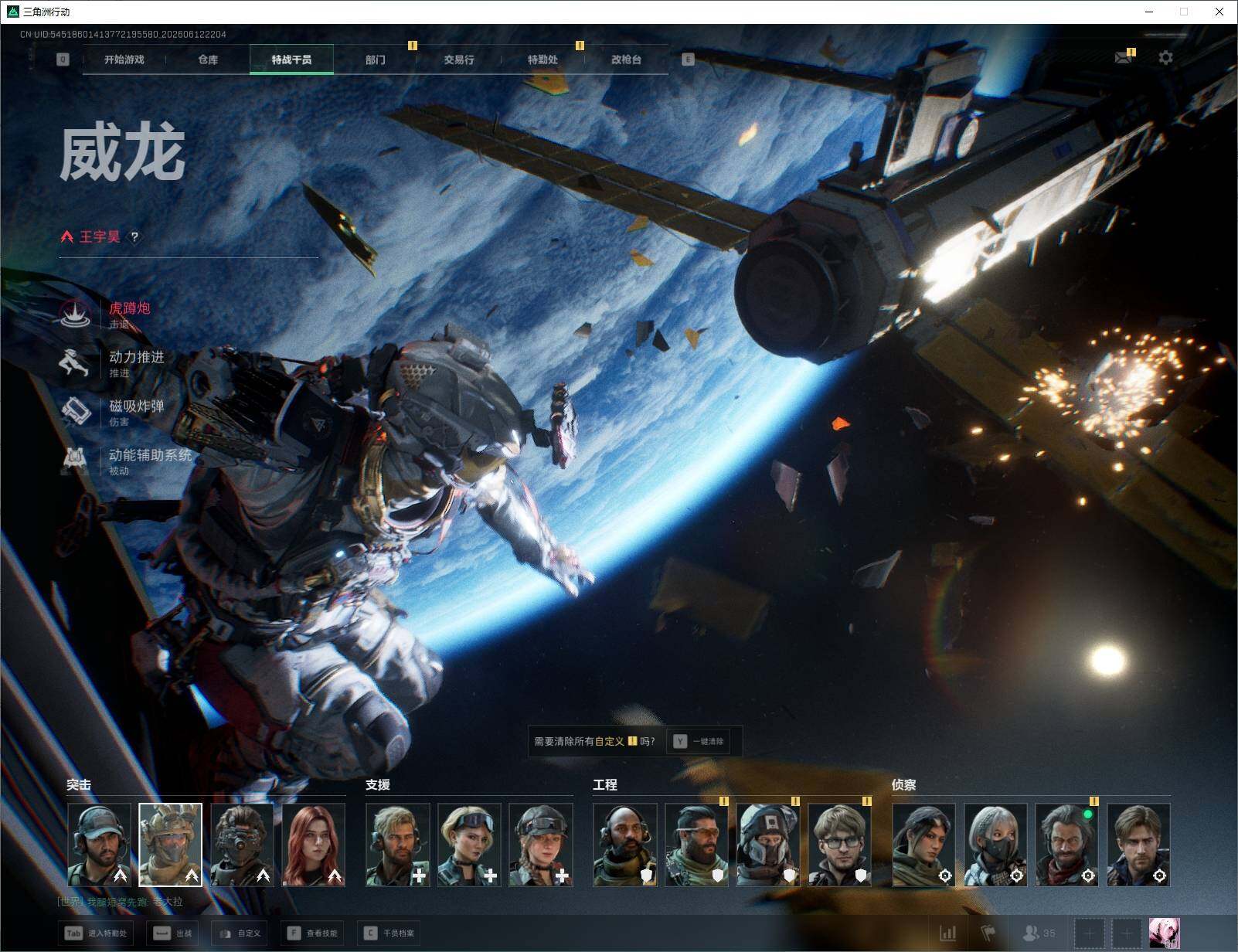Click the operator name 王宇昊
Image resolution: width=1238 pixels, height=952 pixels.
tap(100, 237)
